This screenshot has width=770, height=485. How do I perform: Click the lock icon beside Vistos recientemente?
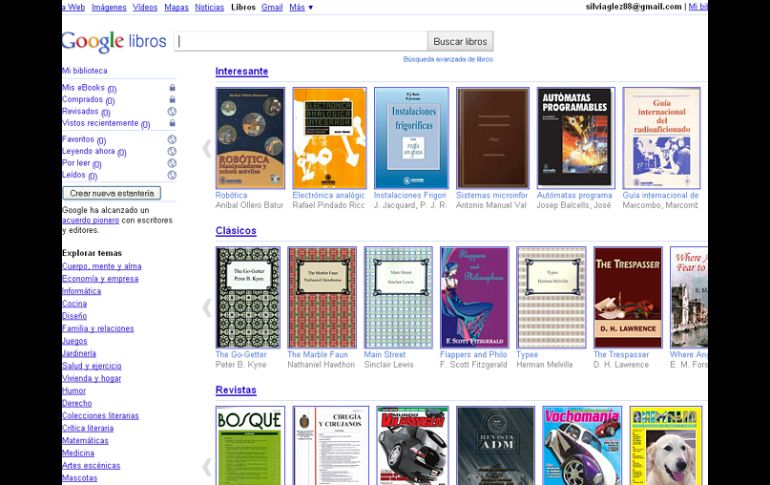[172, 124]
